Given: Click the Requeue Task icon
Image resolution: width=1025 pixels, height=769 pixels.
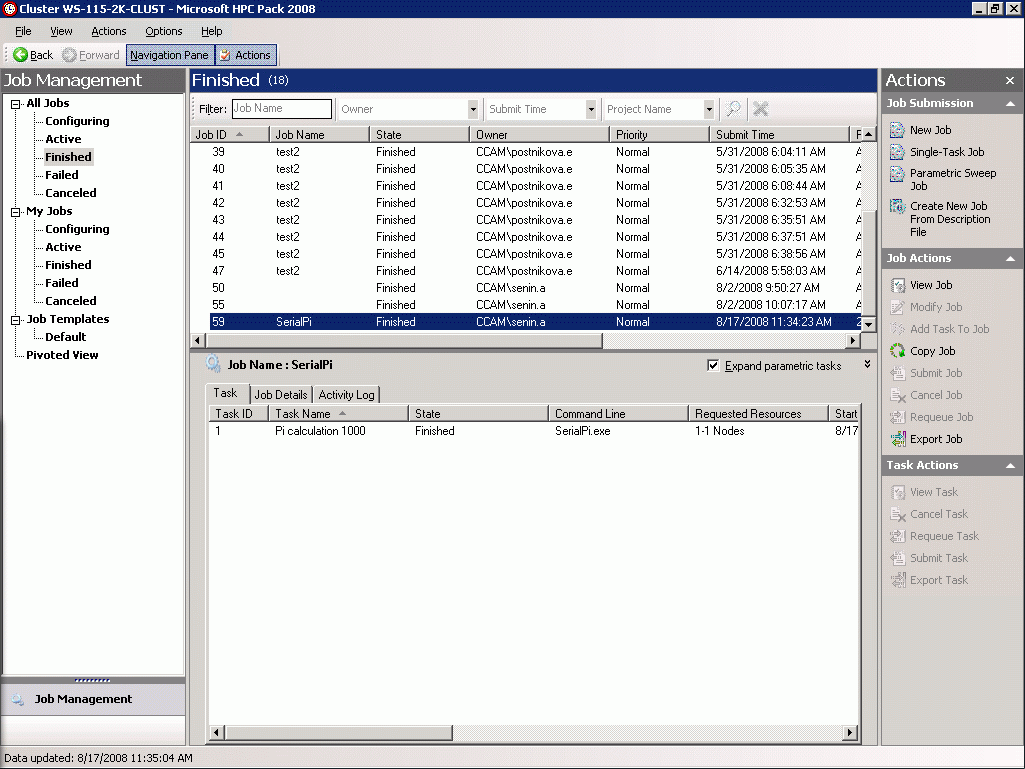Looking at the screenshot, I should pyautogui.click(x=898, y=536).
